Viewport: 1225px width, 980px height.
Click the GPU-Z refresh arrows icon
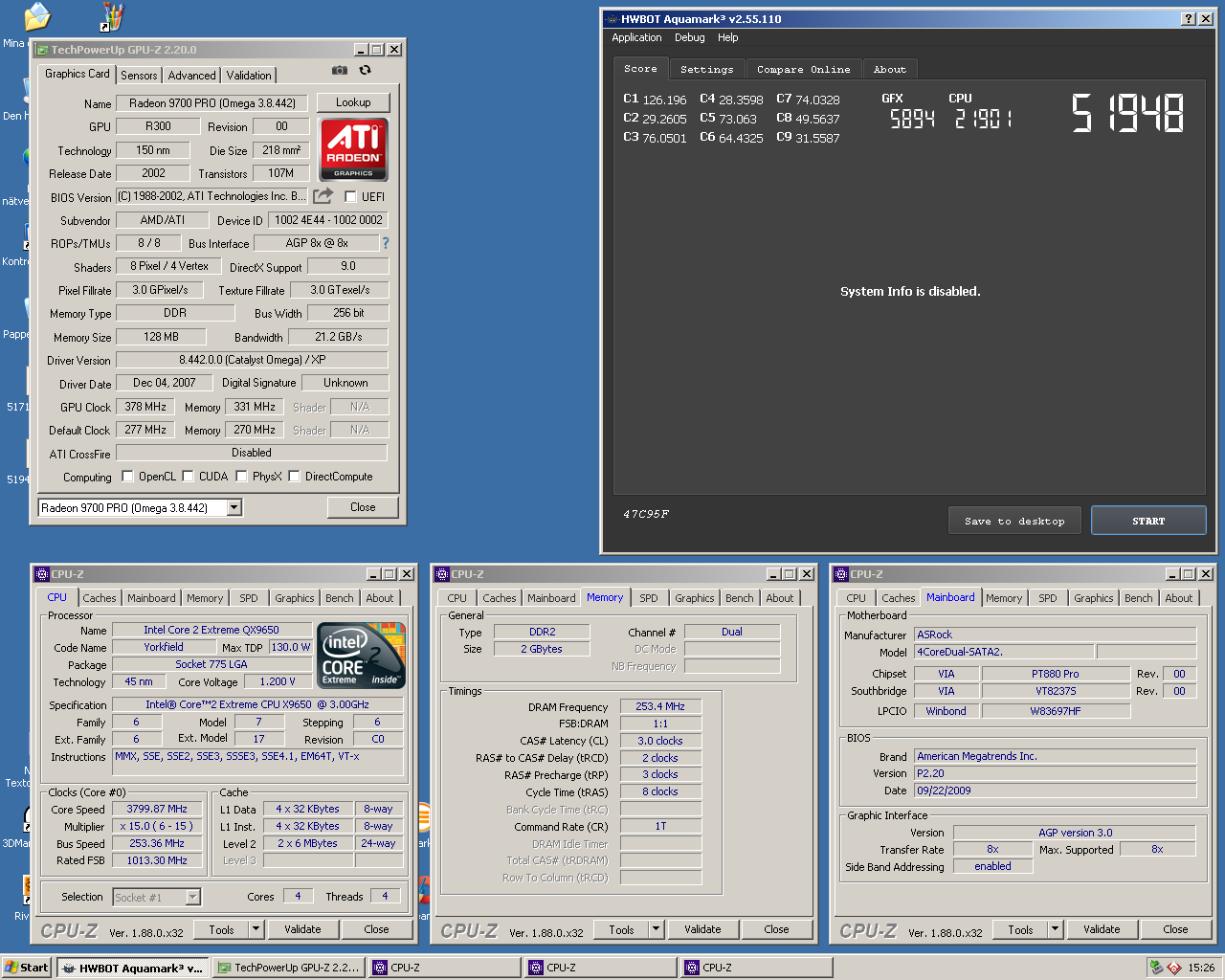pyautogui.click(x=365, y=70)
